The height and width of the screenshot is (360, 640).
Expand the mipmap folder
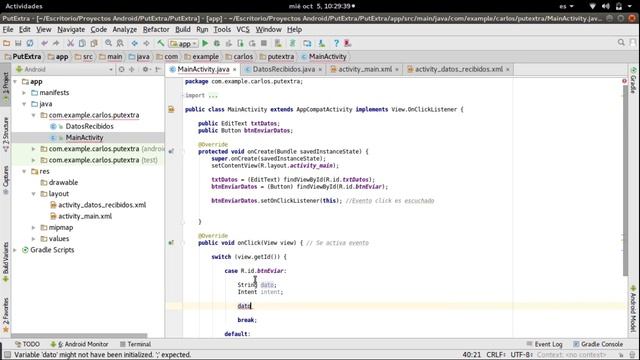(x=33, y=227)
